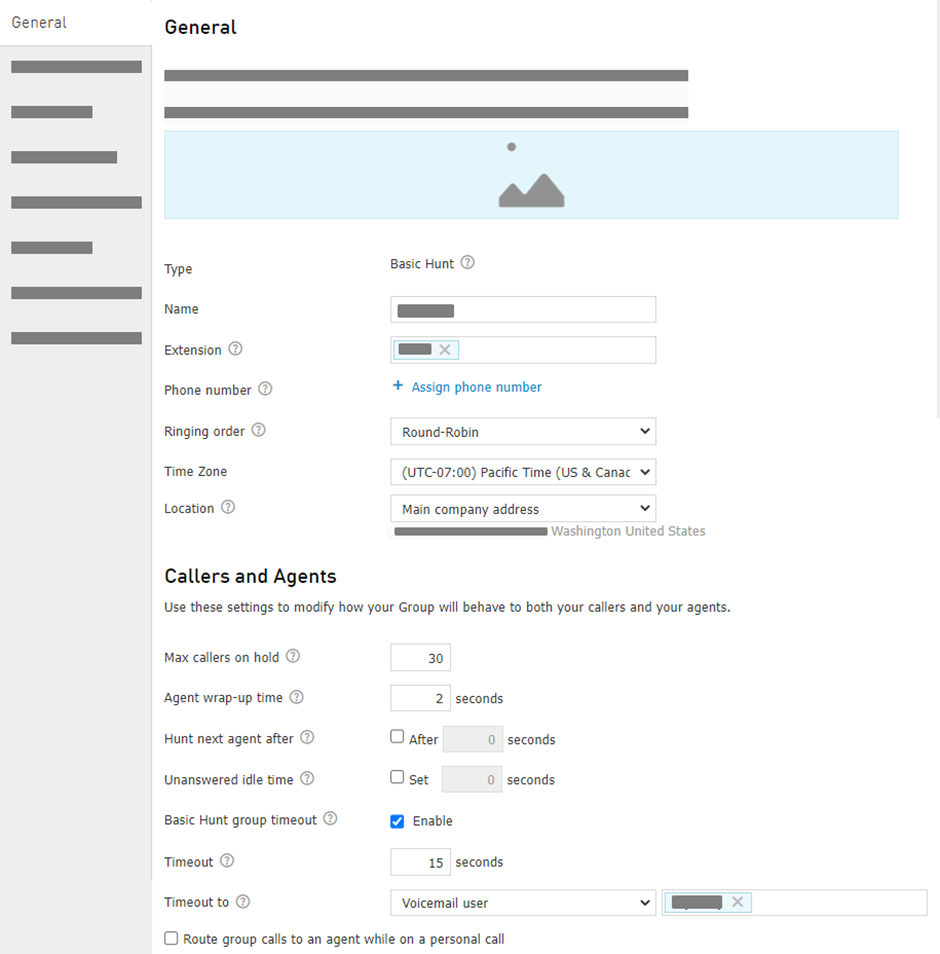
Task: Check Route group calls to agent option
Action: [x=172, y=938]
